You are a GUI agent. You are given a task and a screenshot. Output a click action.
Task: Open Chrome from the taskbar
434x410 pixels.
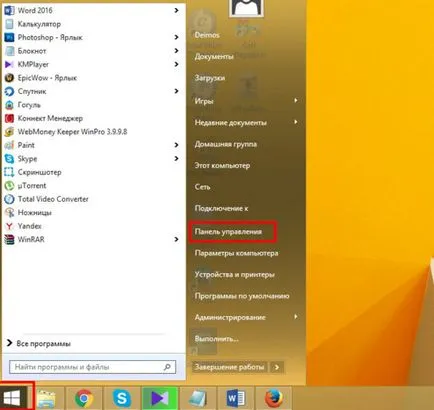pos(84,398)
